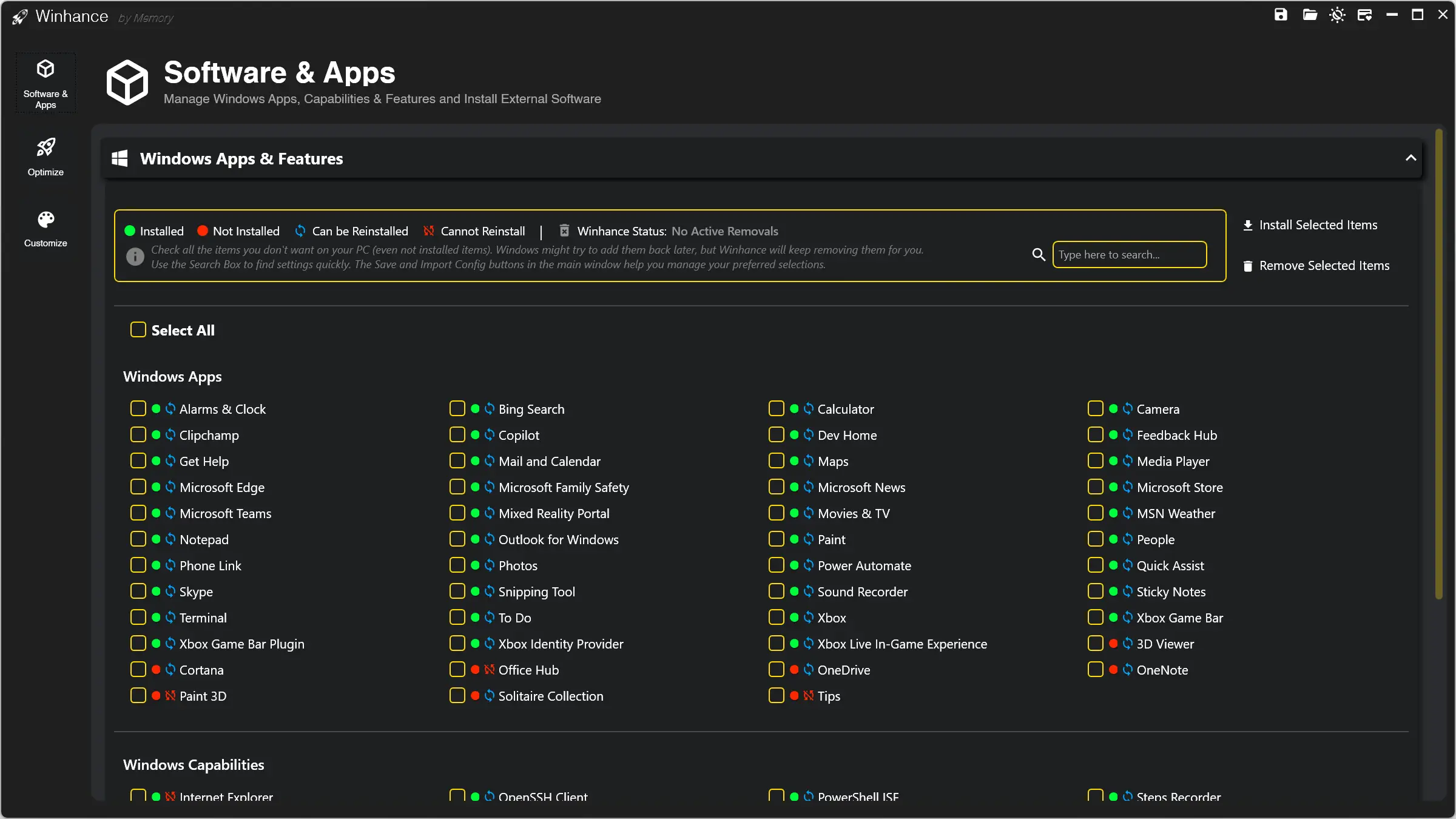Click the green status dot beside Calculator
1456x819 pixels.
point(794,409)
